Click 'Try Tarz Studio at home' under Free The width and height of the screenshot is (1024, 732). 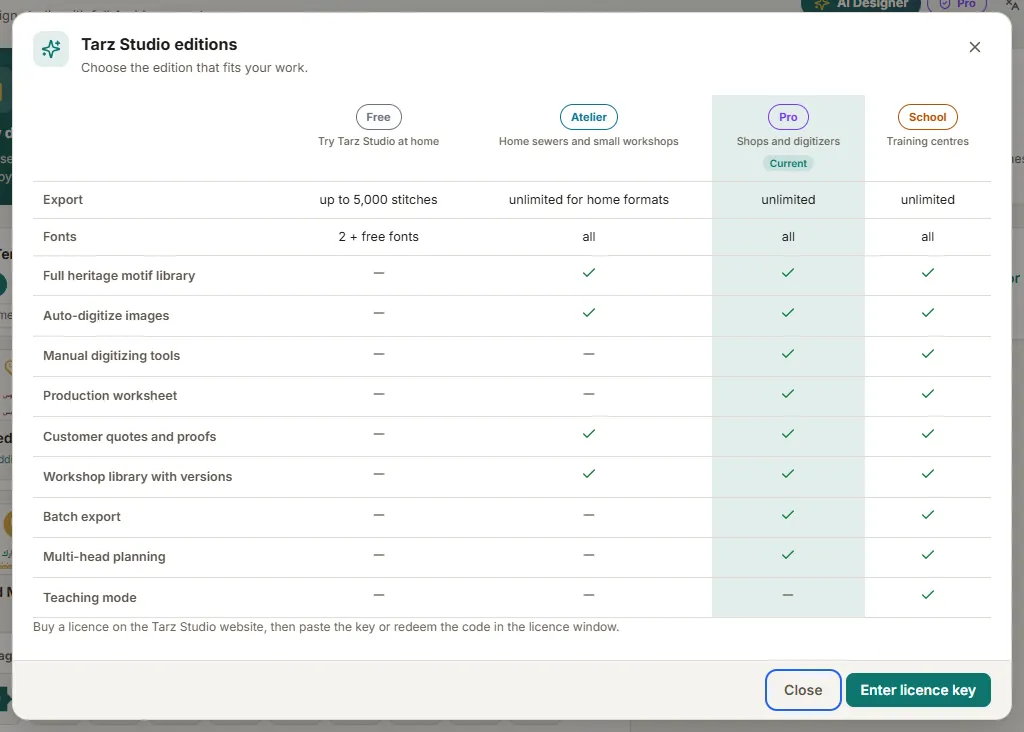click(x=378, y=141)
